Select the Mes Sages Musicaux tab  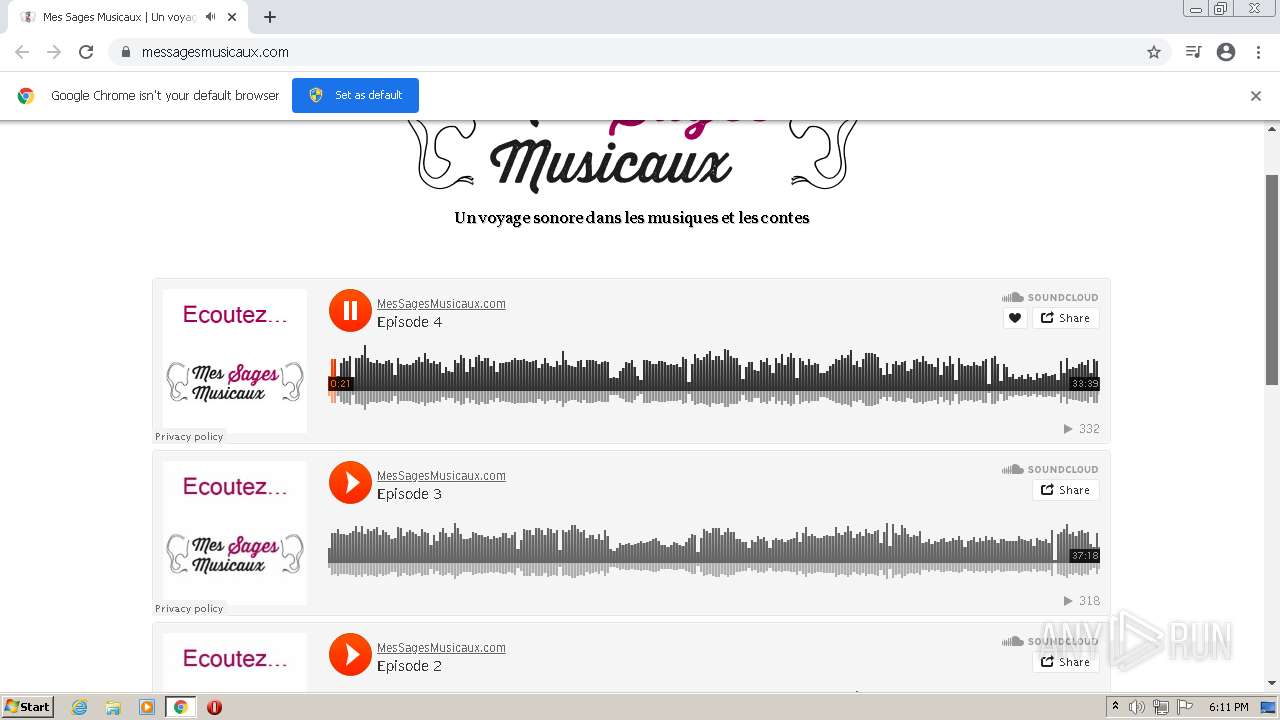[x=128, y=17]
